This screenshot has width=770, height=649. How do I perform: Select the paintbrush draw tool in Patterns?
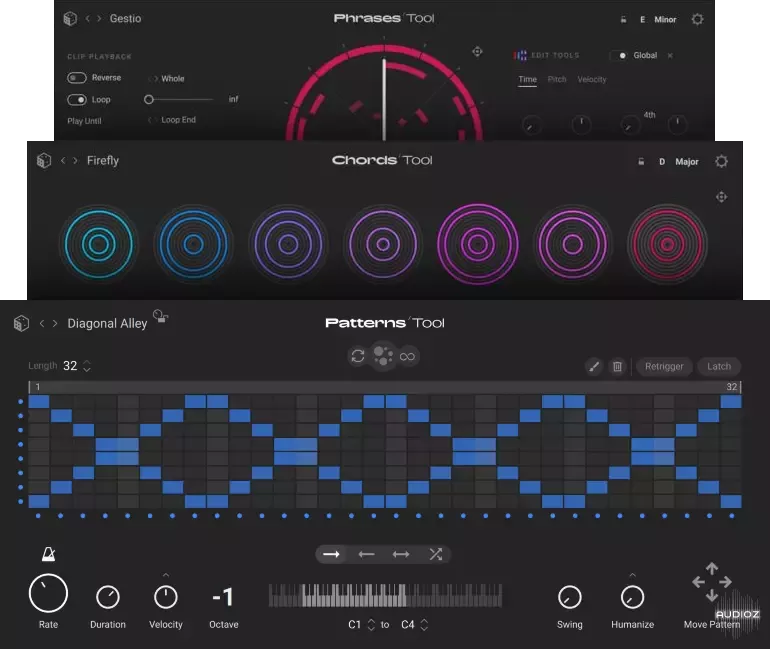click(594, 367)
